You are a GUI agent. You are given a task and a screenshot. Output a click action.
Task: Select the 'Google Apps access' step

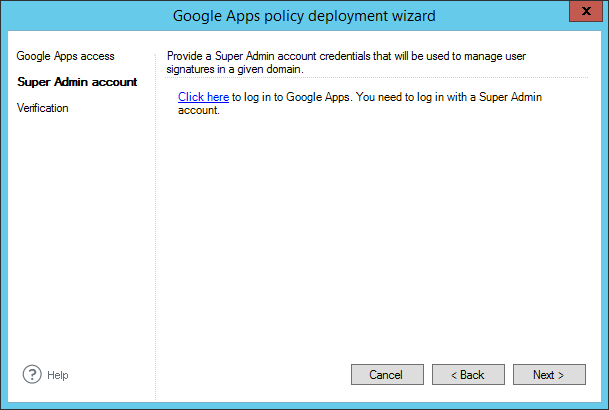[65, 56]
